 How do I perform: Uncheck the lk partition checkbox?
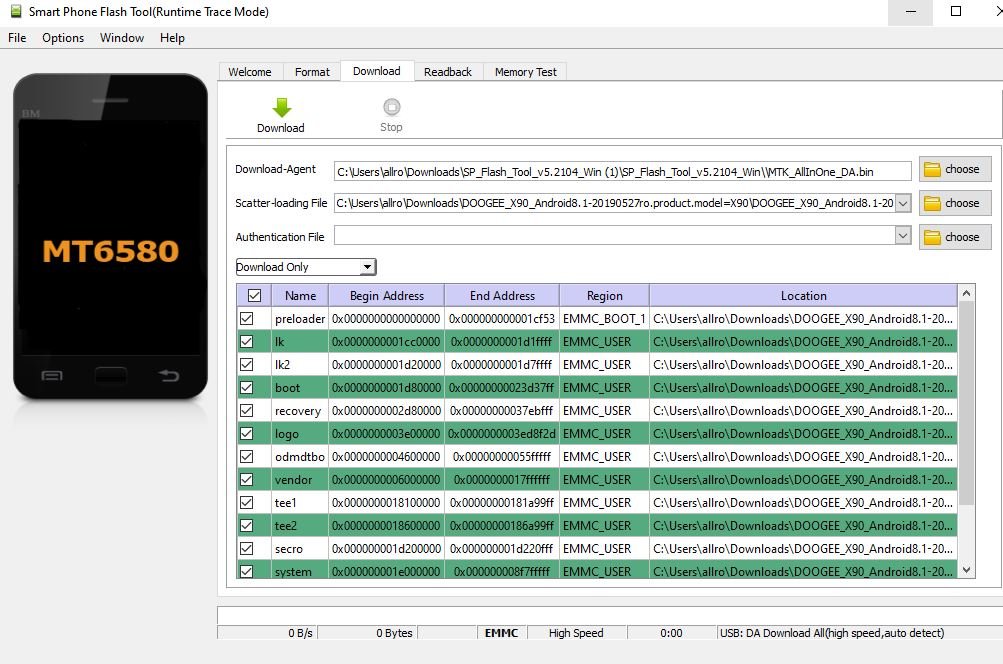tap(247, 342)
